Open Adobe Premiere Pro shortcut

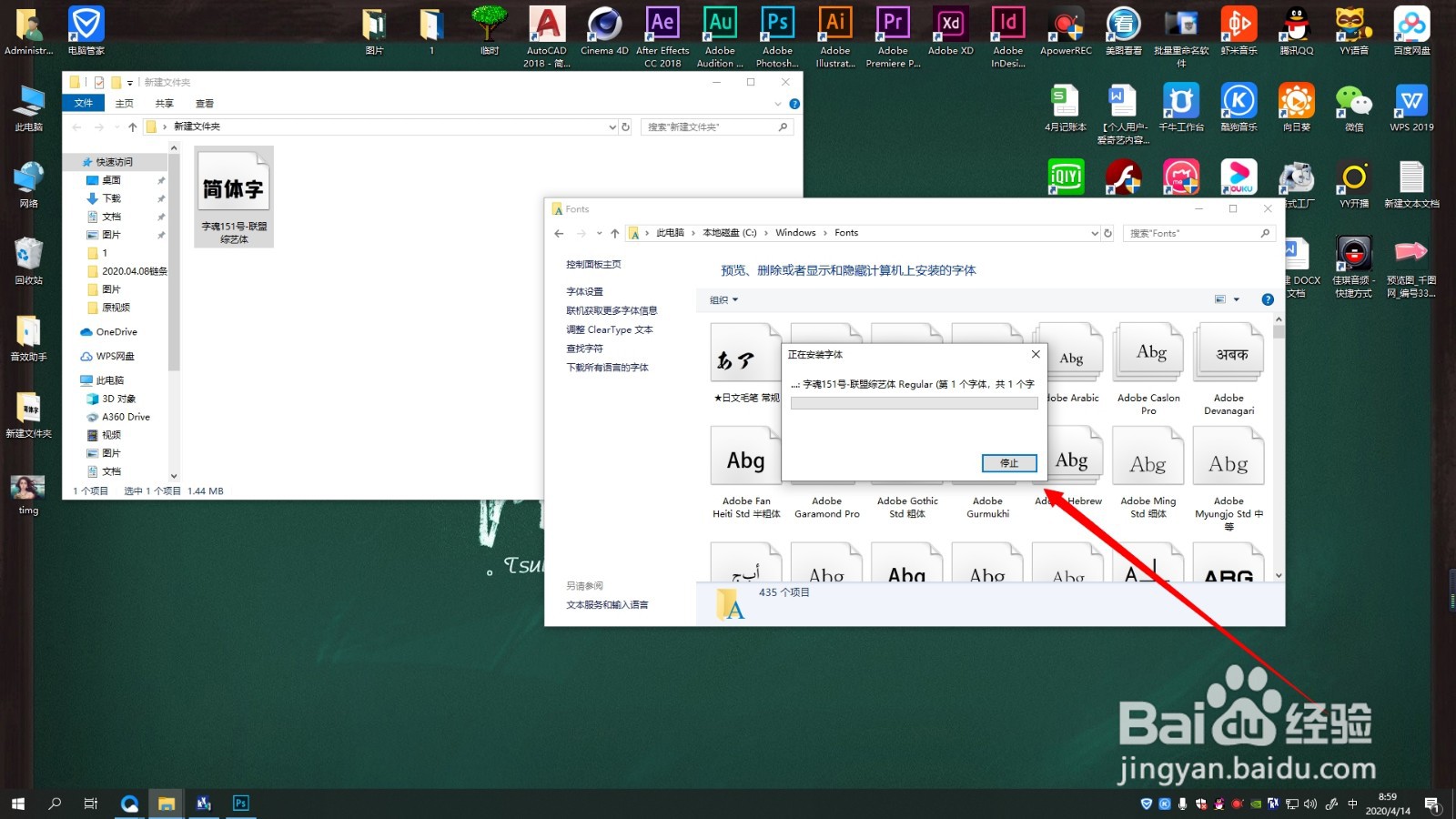click(893, 37)
